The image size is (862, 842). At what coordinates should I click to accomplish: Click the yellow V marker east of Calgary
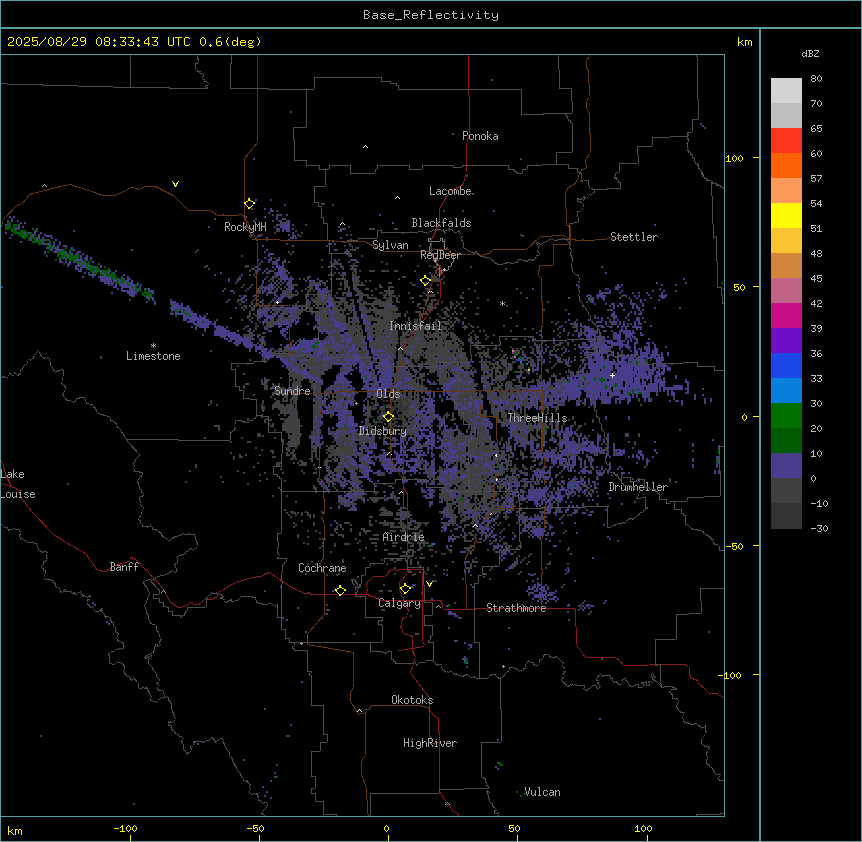(x=429, y=584)
